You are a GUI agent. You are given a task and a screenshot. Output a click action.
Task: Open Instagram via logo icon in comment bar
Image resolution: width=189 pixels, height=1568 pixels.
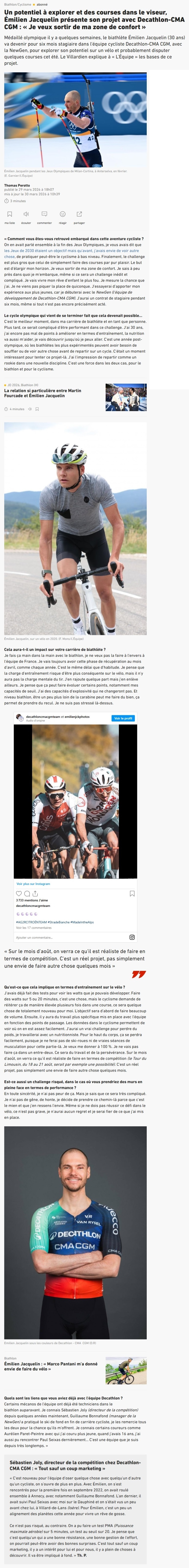click(132, 937)
